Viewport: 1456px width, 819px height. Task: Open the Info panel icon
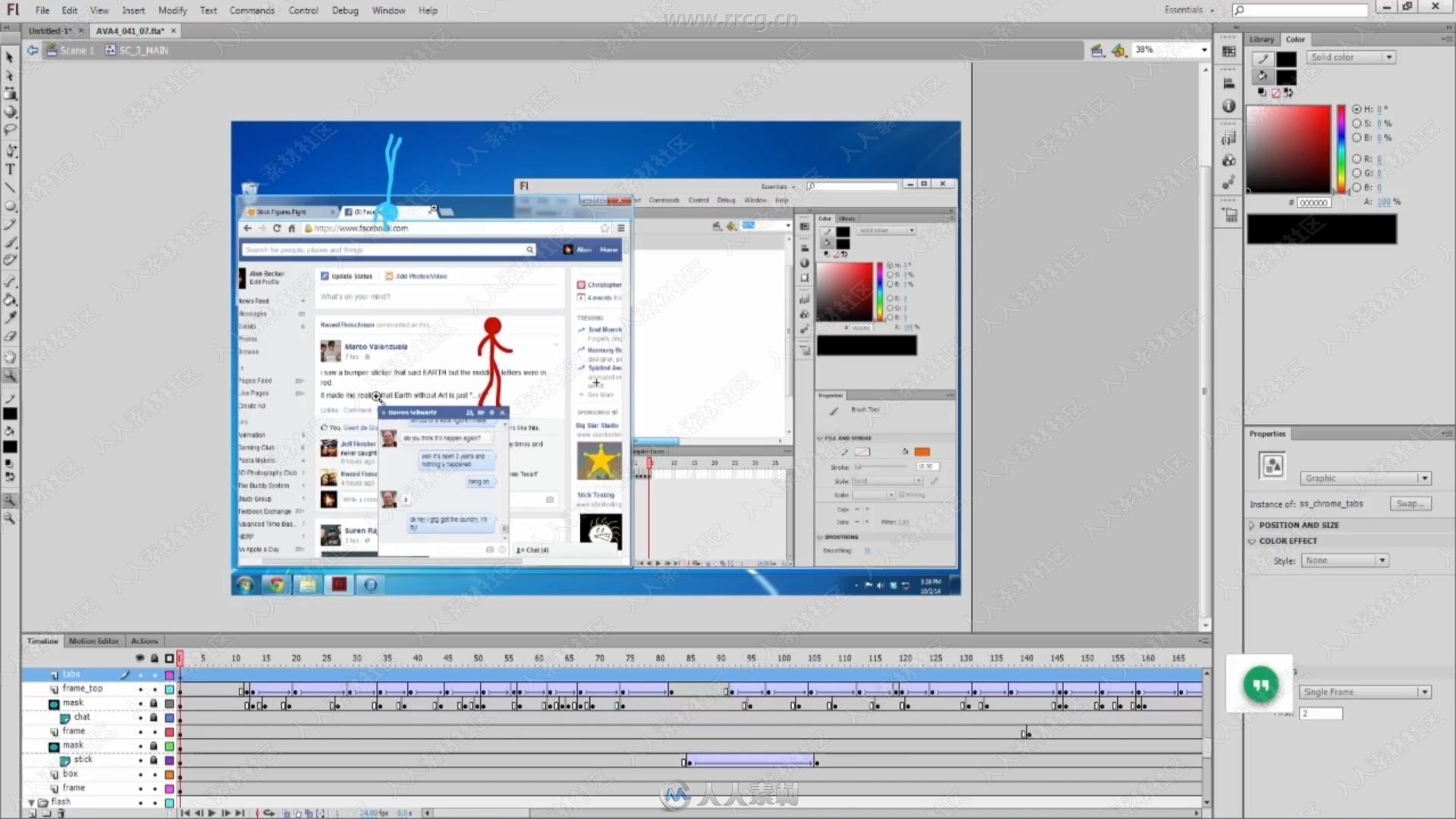click(x=1229, y=106)
